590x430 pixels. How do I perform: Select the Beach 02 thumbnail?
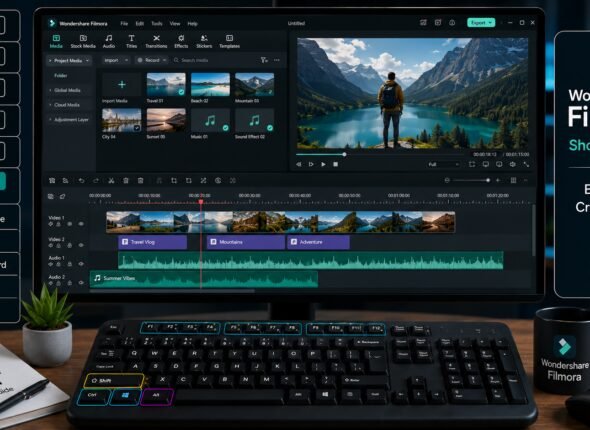[x=210, y=85]
